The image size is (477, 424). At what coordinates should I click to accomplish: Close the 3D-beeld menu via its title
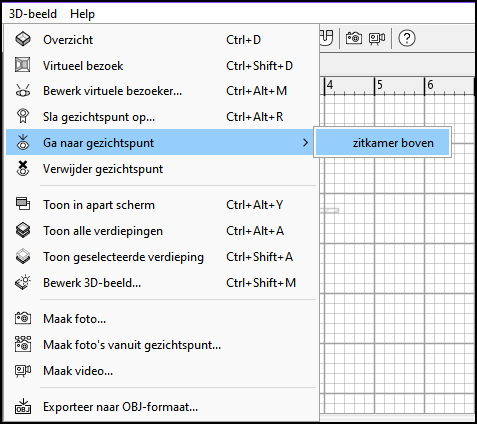tap(33, 14)
